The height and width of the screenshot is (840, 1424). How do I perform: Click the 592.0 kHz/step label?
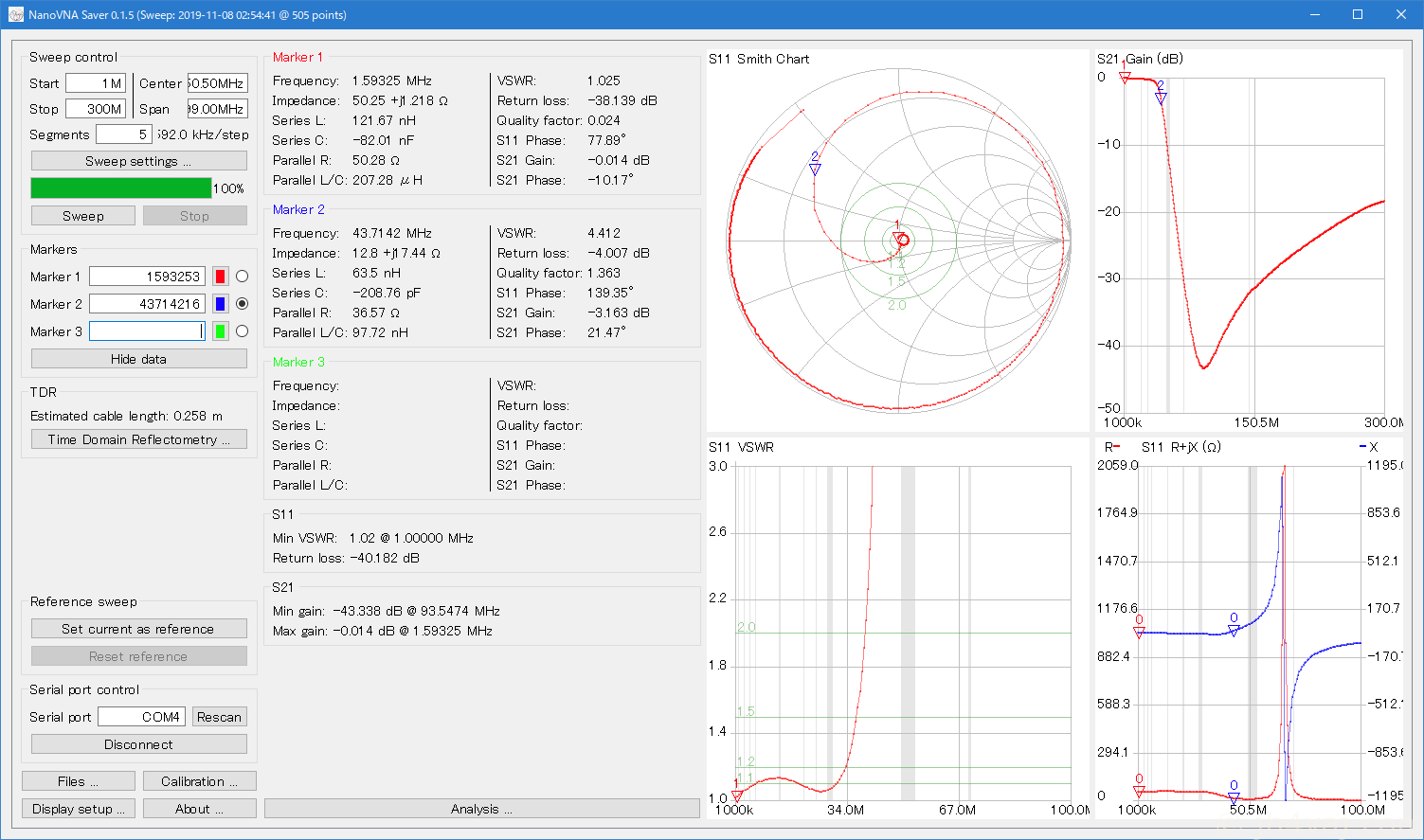tap(203, 134)
